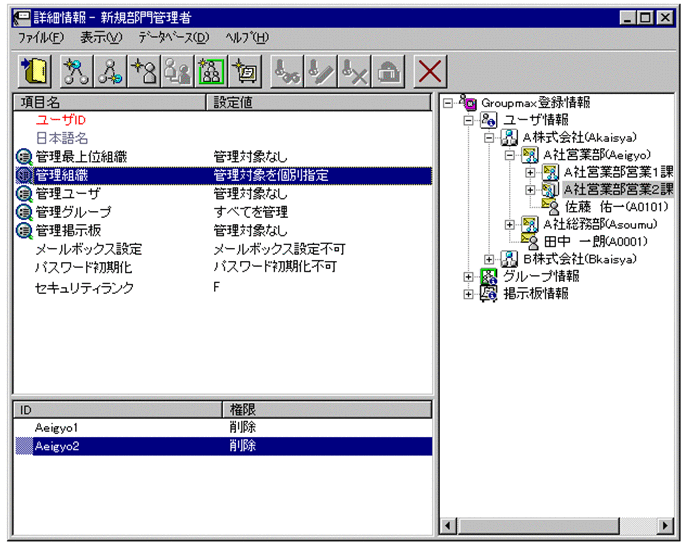The width and height of the screenshot is (685, 548).
Task: Click the Groupmax登録情報 root icon
Action: [x=468, y=102]
